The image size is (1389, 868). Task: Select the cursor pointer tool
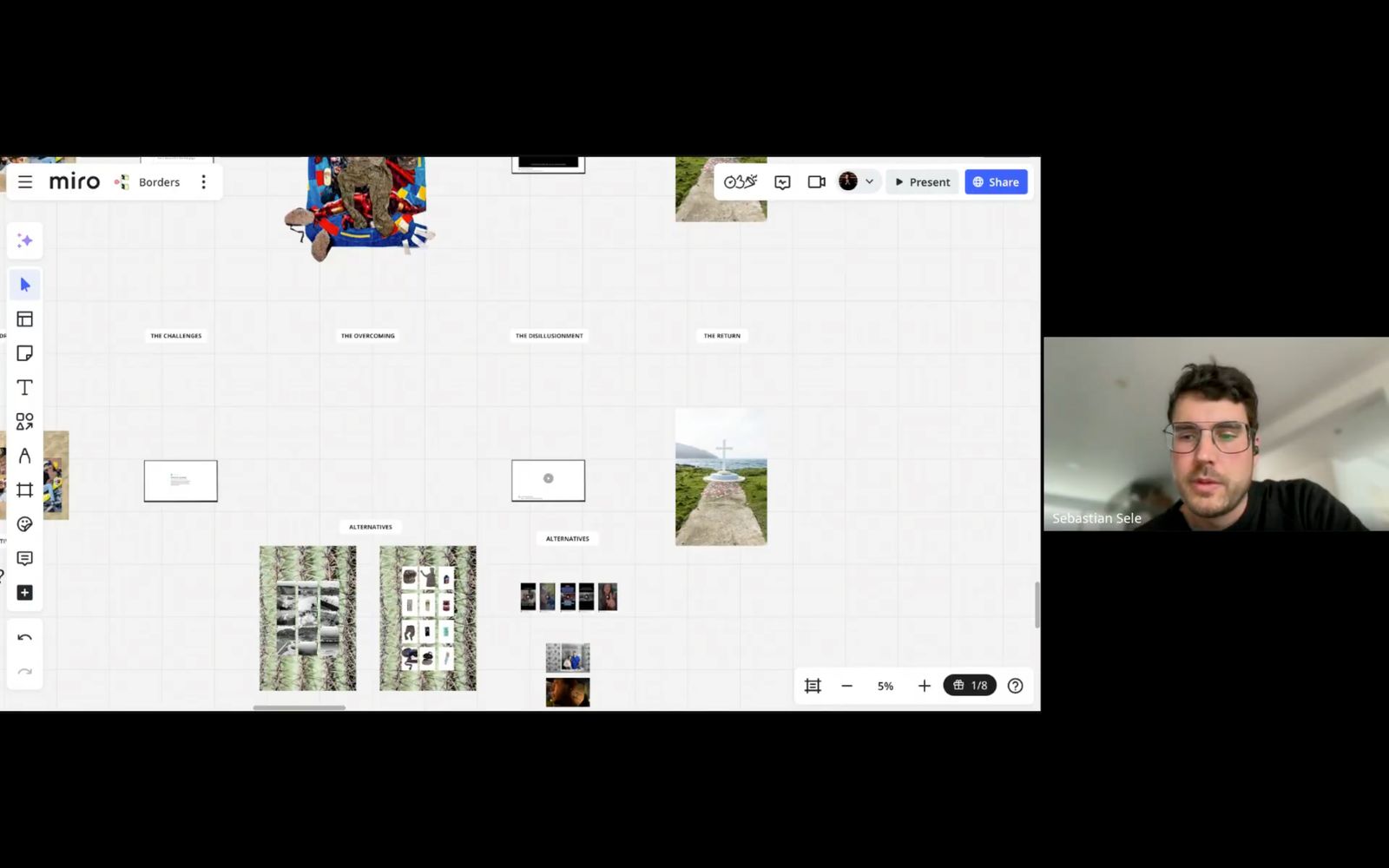(24, 285)
